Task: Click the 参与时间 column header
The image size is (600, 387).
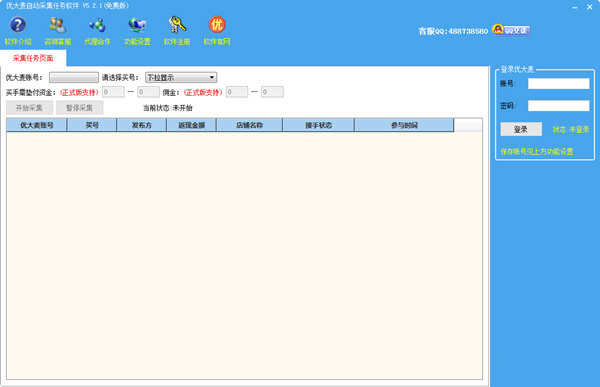Action: click(x=404, y=125)
